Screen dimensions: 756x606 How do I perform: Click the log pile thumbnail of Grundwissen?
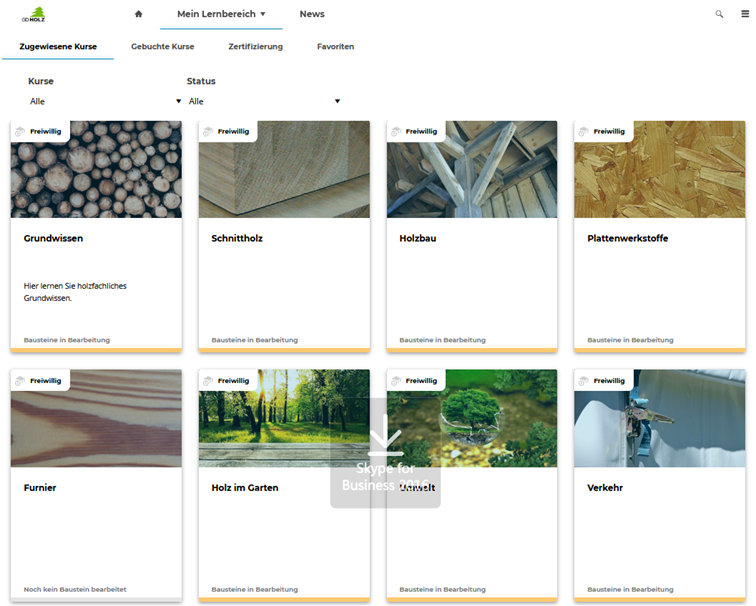(x=96, y=169)
